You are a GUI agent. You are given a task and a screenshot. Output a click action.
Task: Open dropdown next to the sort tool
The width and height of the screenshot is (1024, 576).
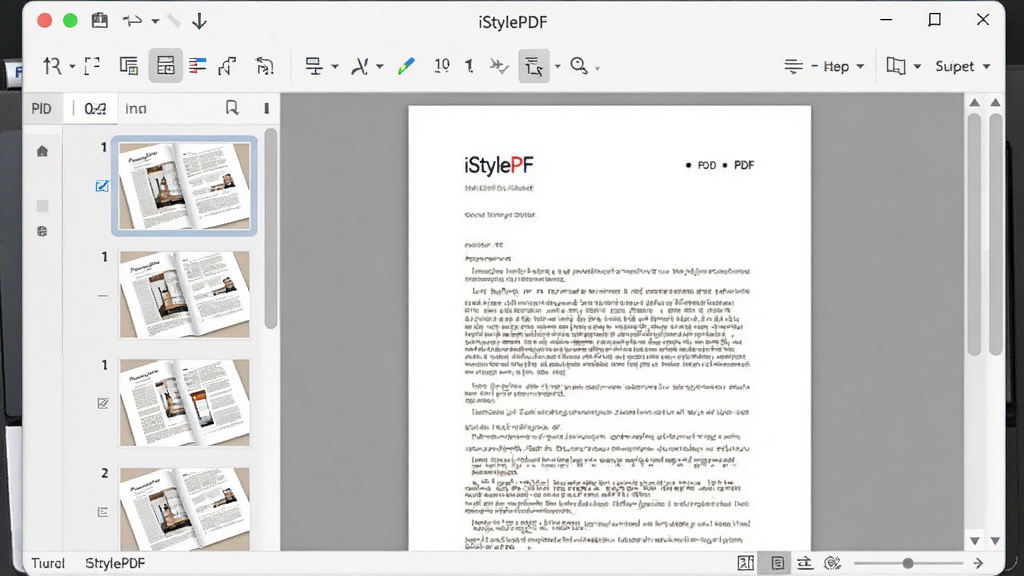point(72,67)
